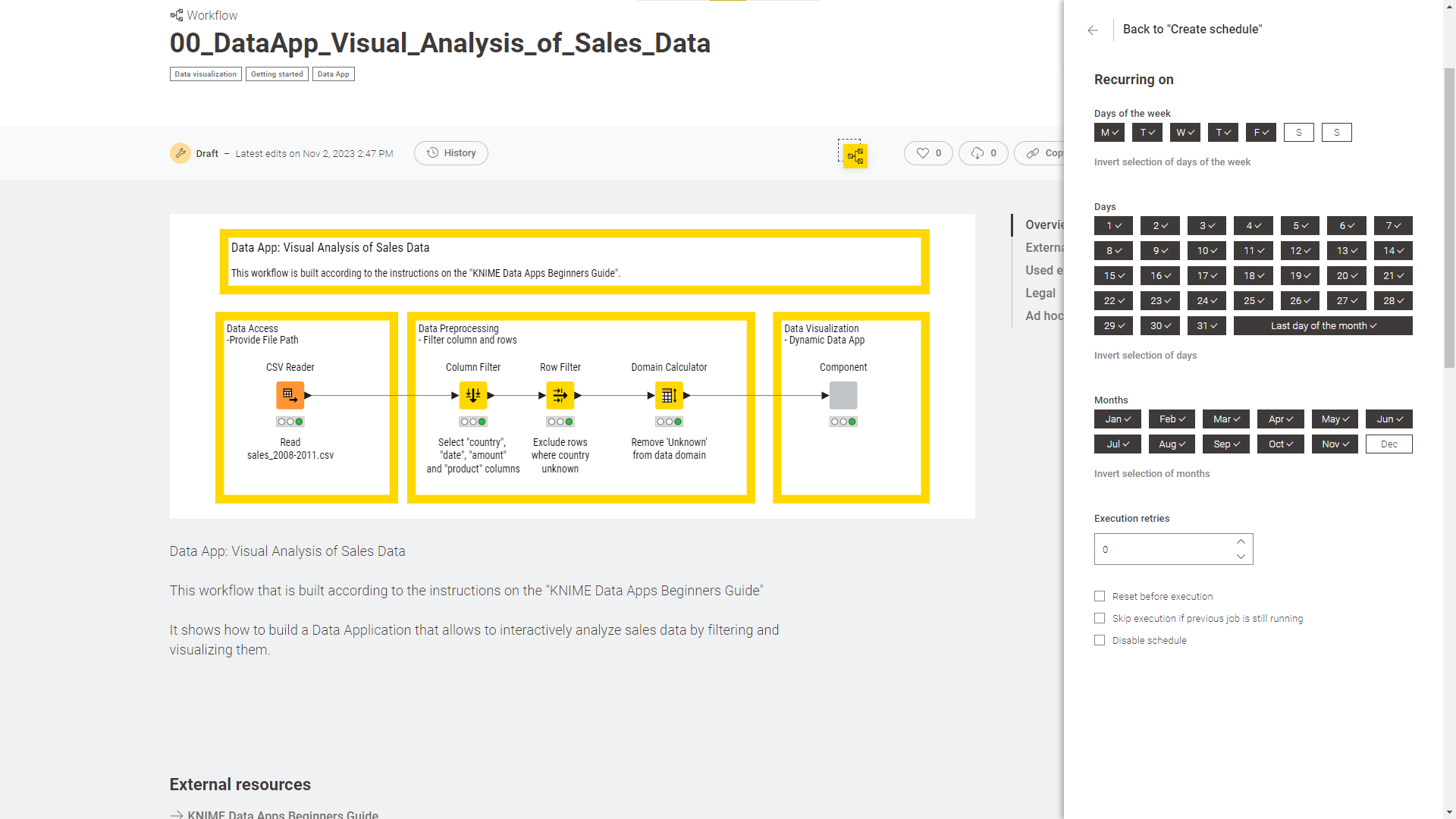Click the Domain Calculator node icon
The image size is (1456, 819).
coord(668,395)
